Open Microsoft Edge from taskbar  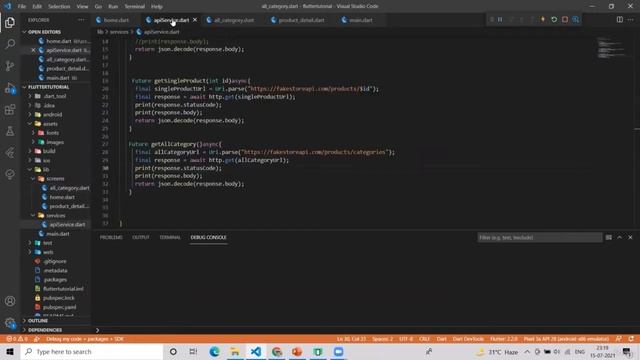pos(214,351)
